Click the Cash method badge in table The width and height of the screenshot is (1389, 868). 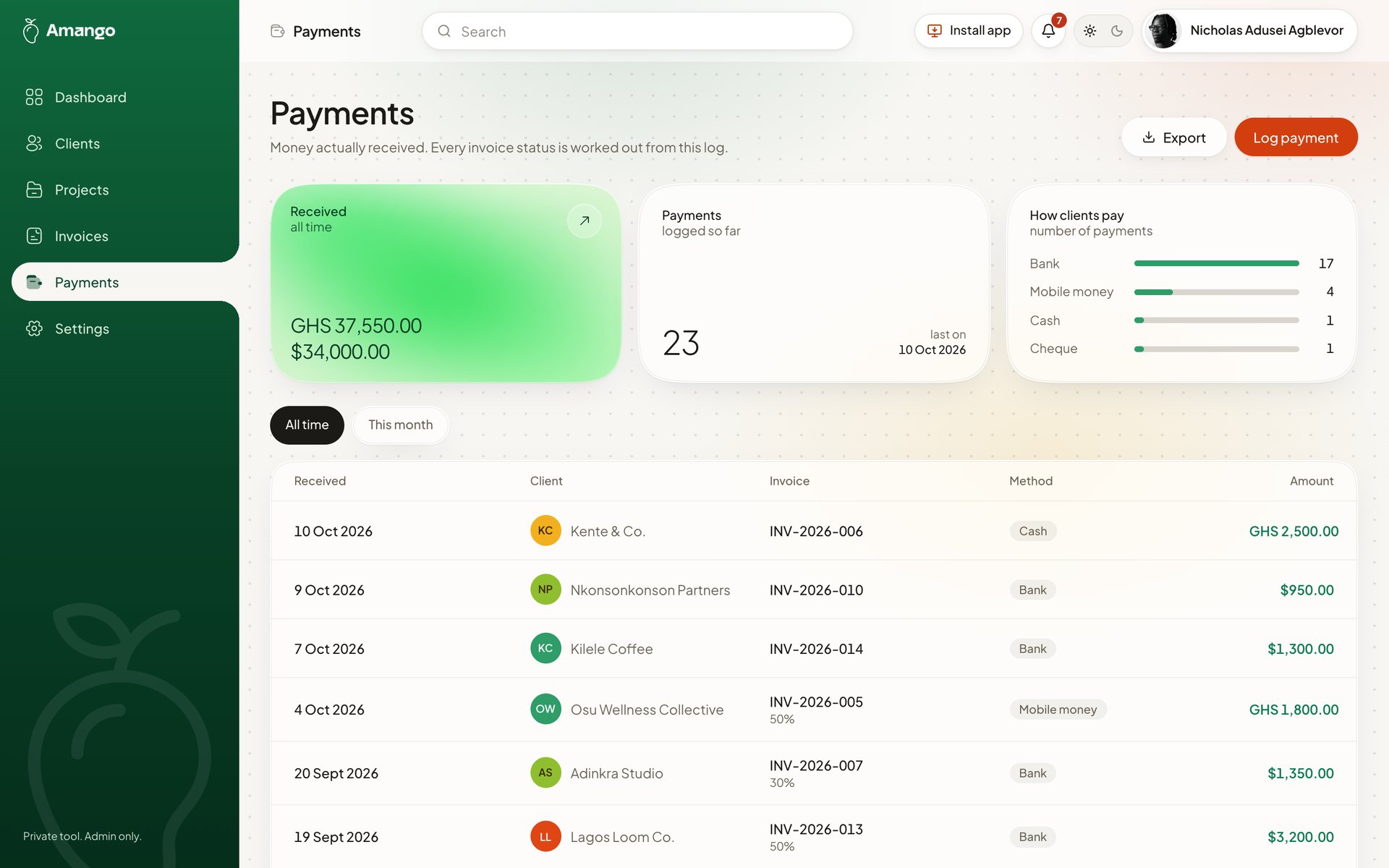(1033, 531)
